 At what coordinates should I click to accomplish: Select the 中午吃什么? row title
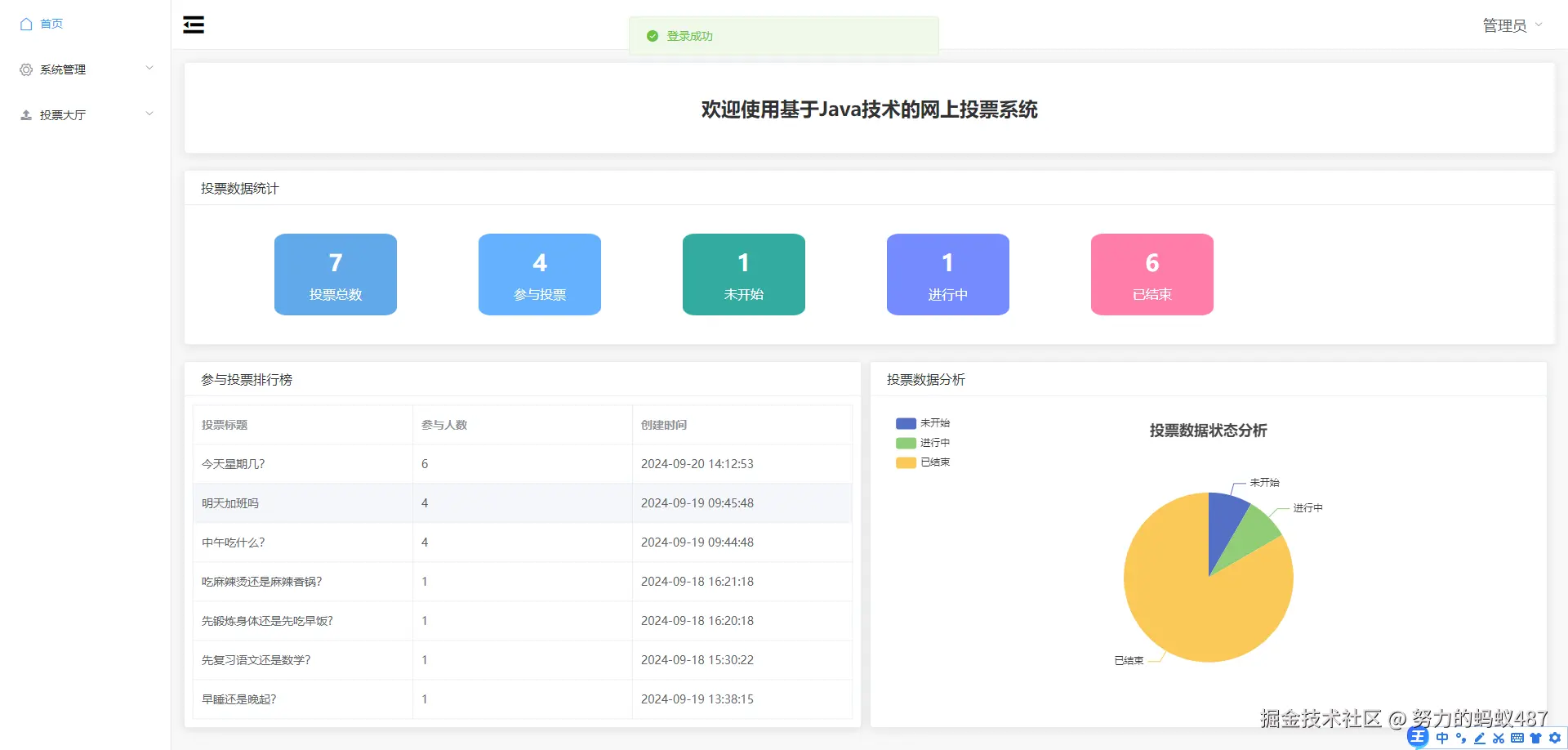pyautogui.click(x=234, y=542)
